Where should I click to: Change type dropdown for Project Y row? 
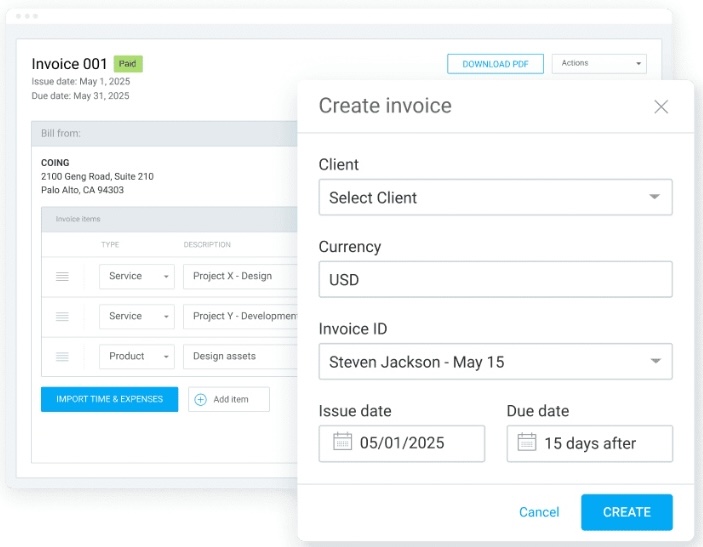[x=136, y=316]
